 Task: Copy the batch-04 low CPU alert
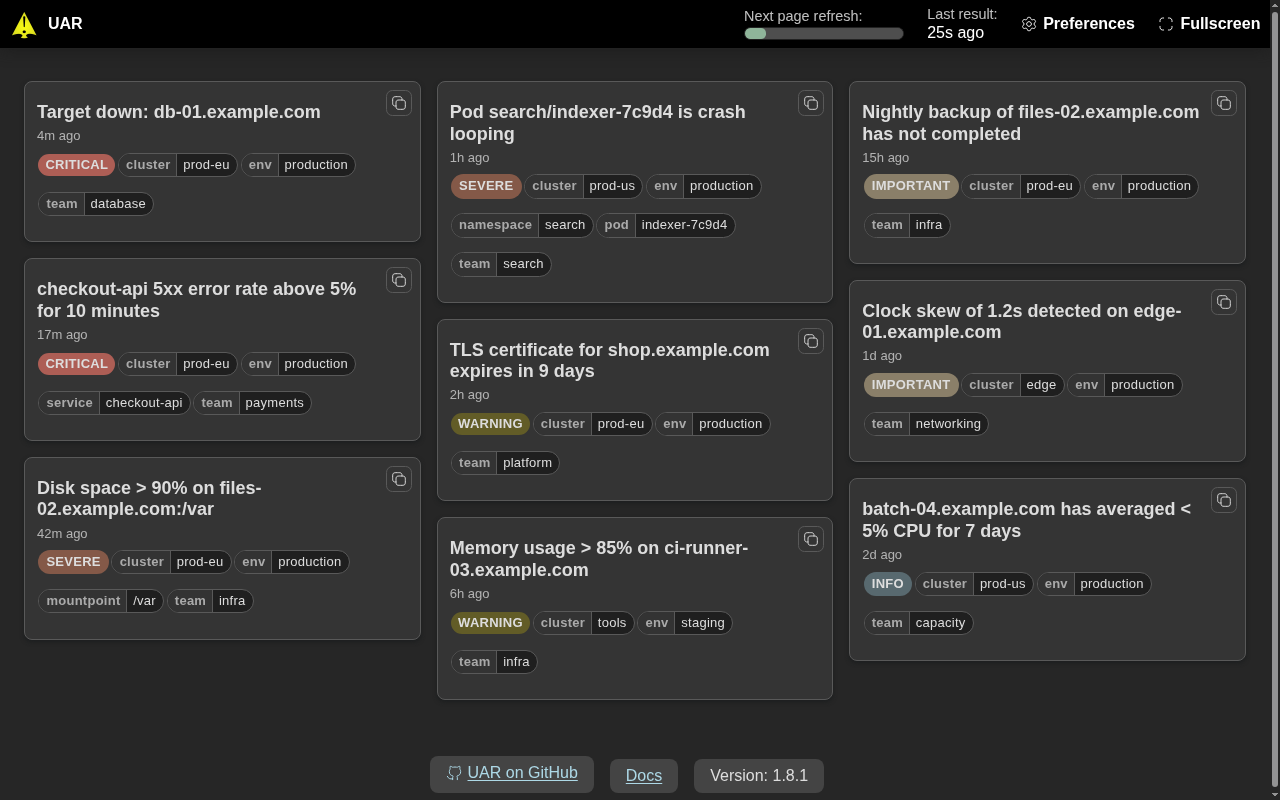(x=1224, y=500)
